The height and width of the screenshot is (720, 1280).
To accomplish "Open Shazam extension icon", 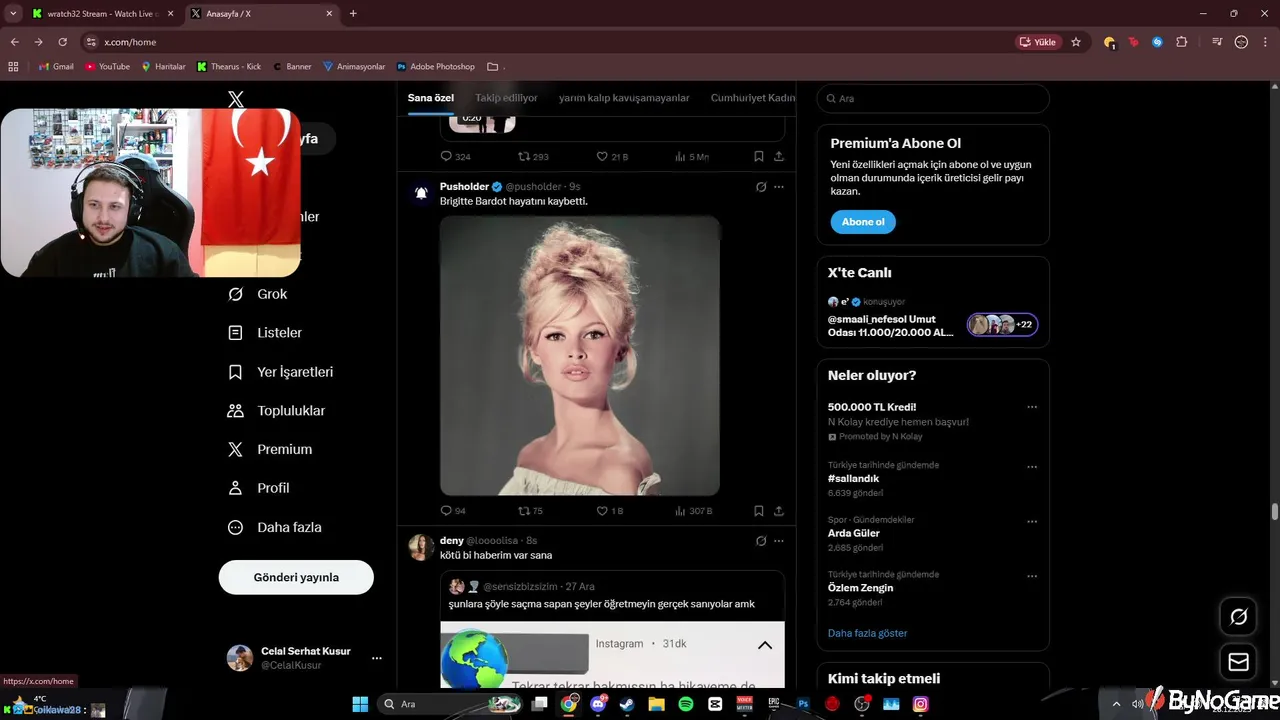I will [x=1157, y=42].
